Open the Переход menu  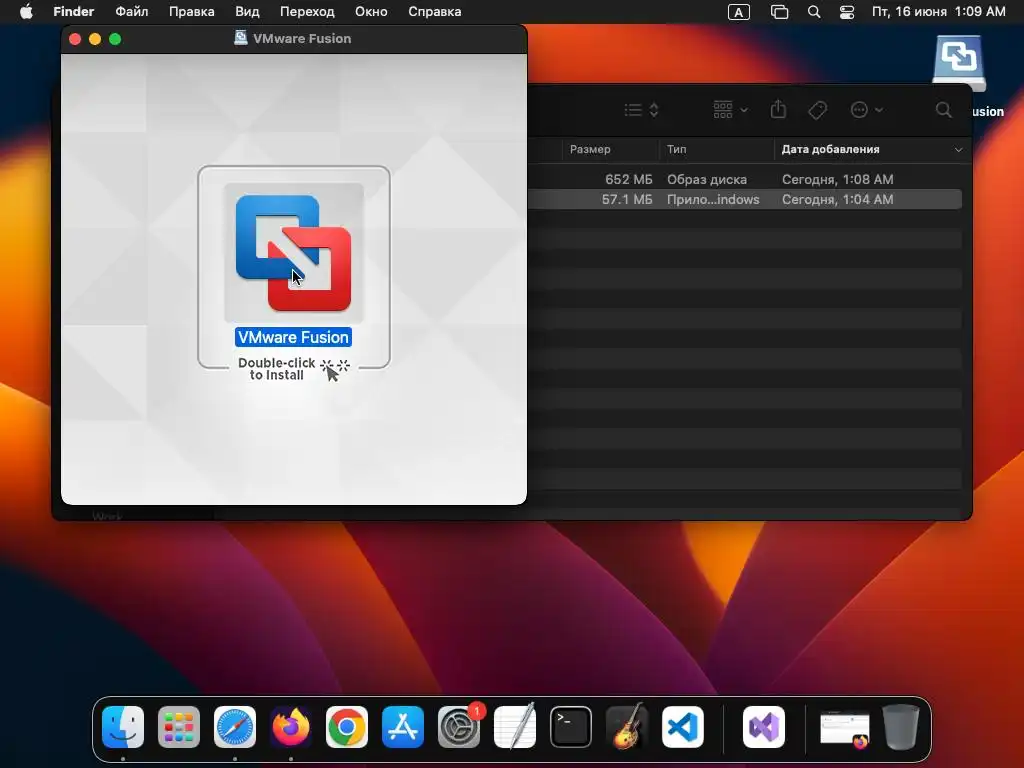[307, 12]
